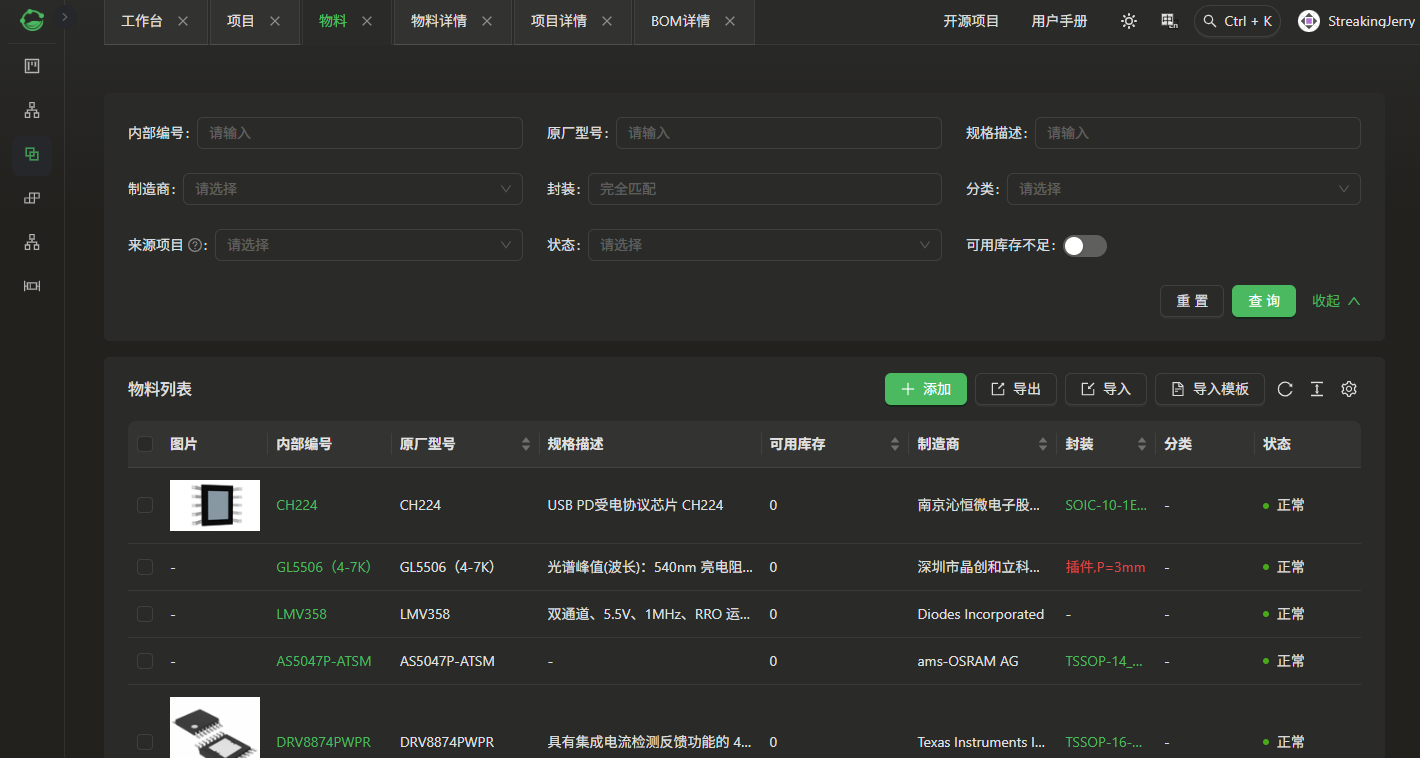
Task: Select the checkbox for the CH224 row
Action: click(x=145, y=505)
